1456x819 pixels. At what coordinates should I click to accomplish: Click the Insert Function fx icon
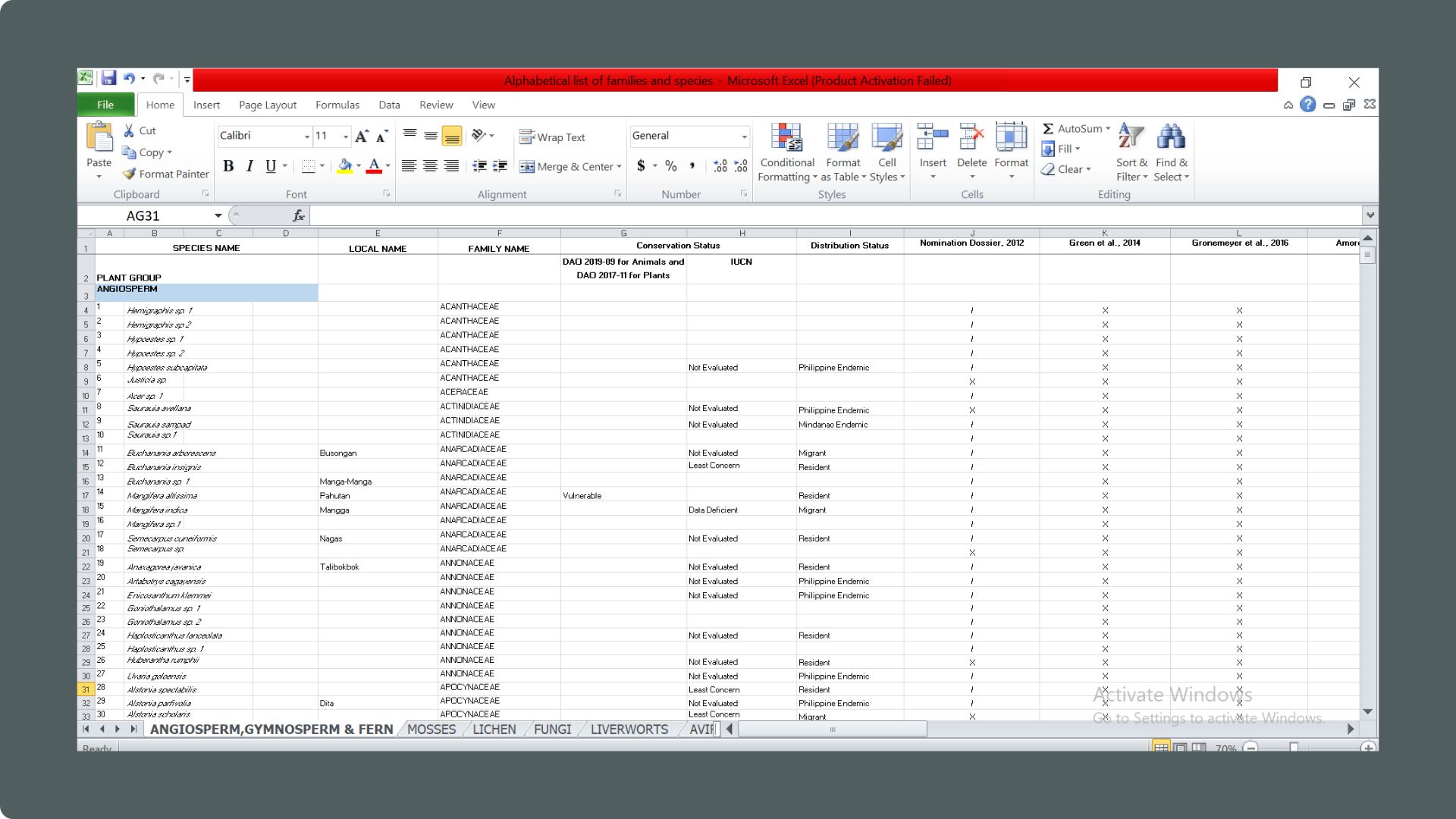coord(299,216)
